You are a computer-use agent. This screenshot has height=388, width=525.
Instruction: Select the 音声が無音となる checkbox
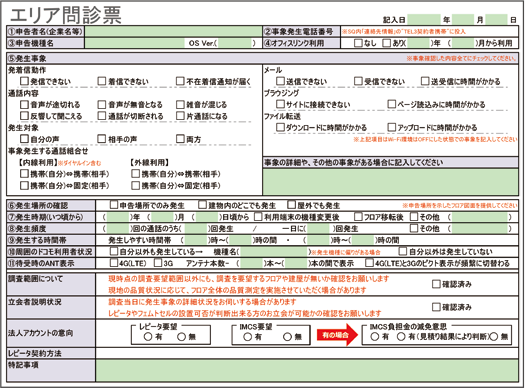[x=102, y=104]
